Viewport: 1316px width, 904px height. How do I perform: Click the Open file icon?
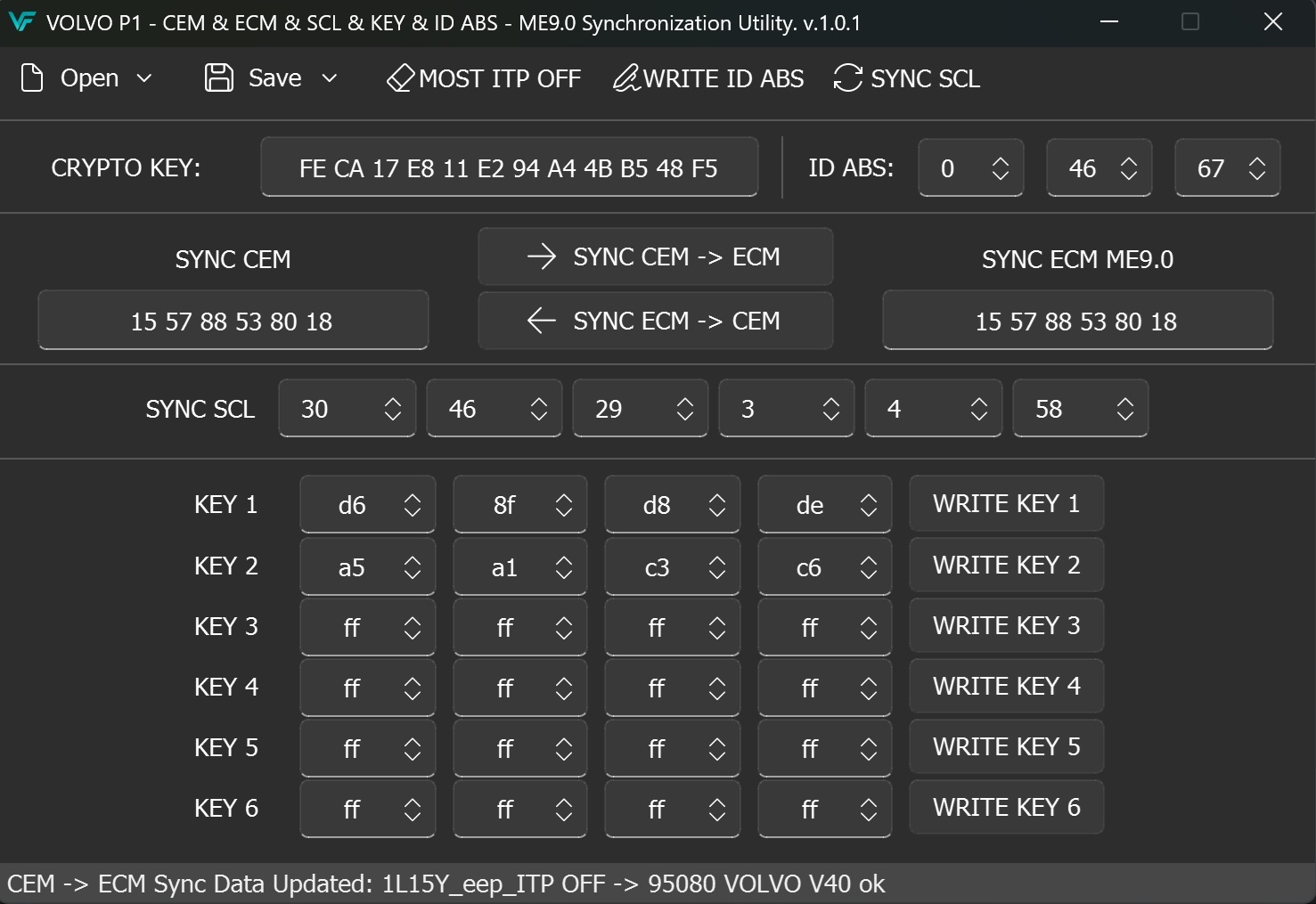32,78
